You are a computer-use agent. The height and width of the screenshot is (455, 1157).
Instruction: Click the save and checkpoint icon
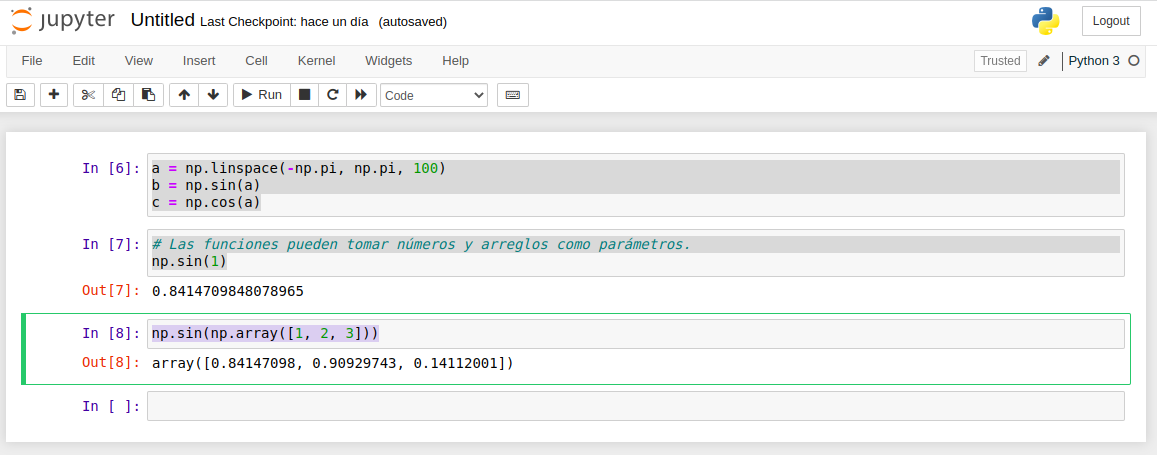[x=20, y=95]
